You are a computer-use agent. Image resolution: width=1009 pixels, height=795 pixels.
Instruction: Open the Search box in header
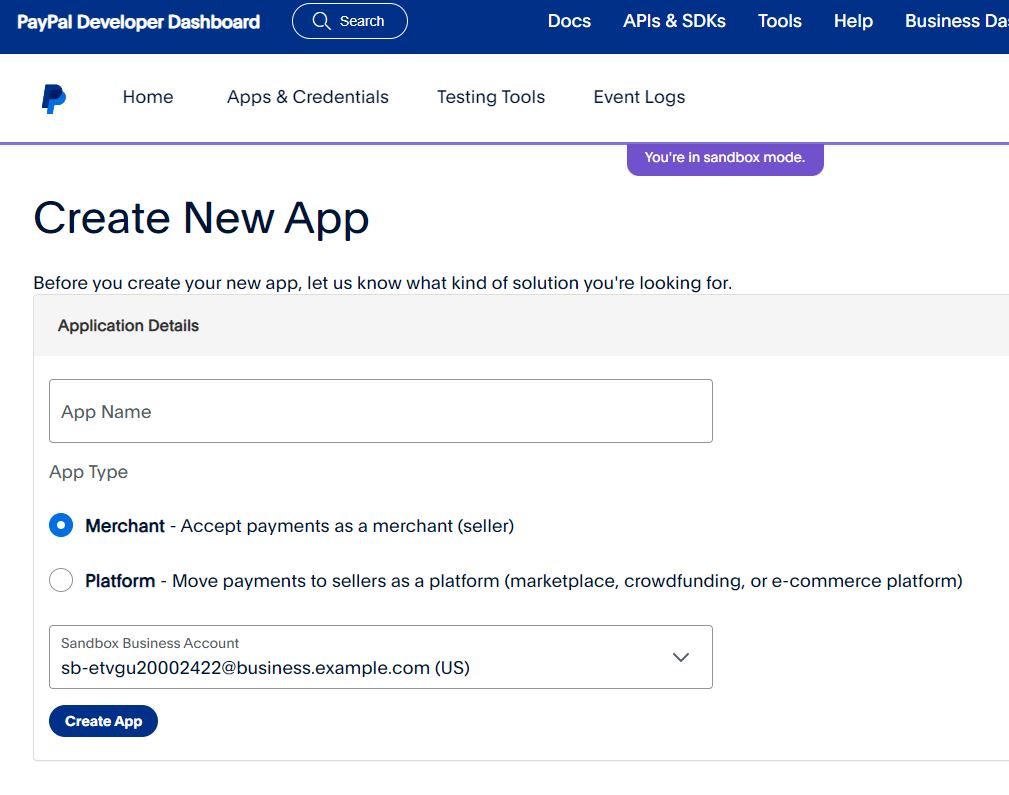tap(349, 21)
